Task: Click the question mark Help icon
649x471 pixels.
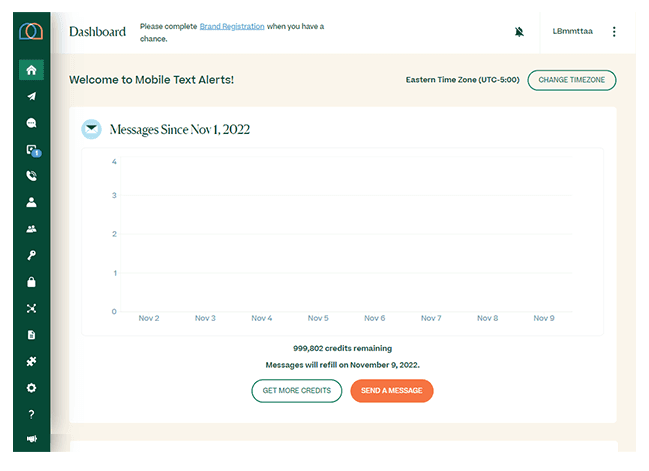Action: pos(31,414)
